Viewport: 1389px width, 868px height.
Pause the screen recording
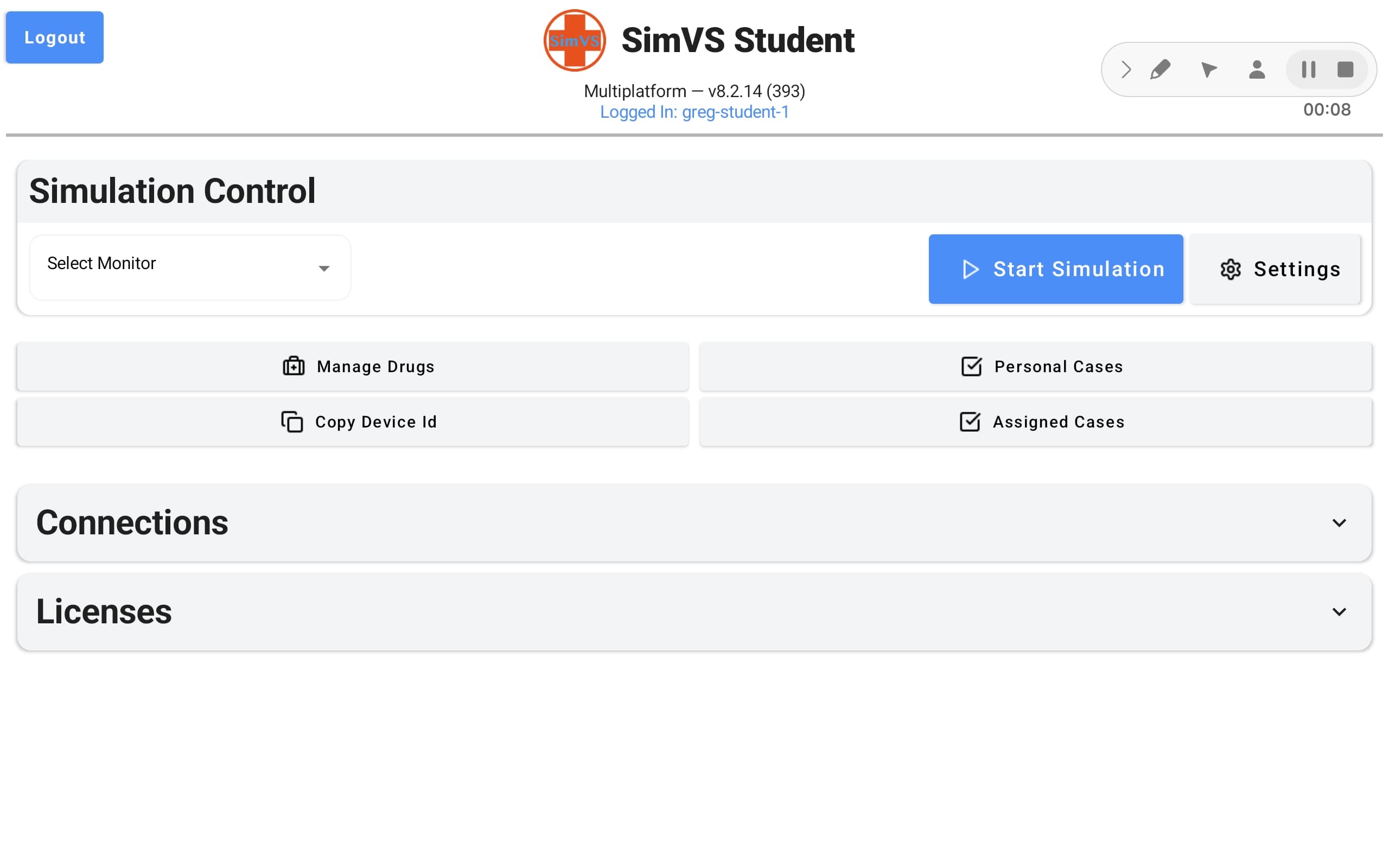1309,69
